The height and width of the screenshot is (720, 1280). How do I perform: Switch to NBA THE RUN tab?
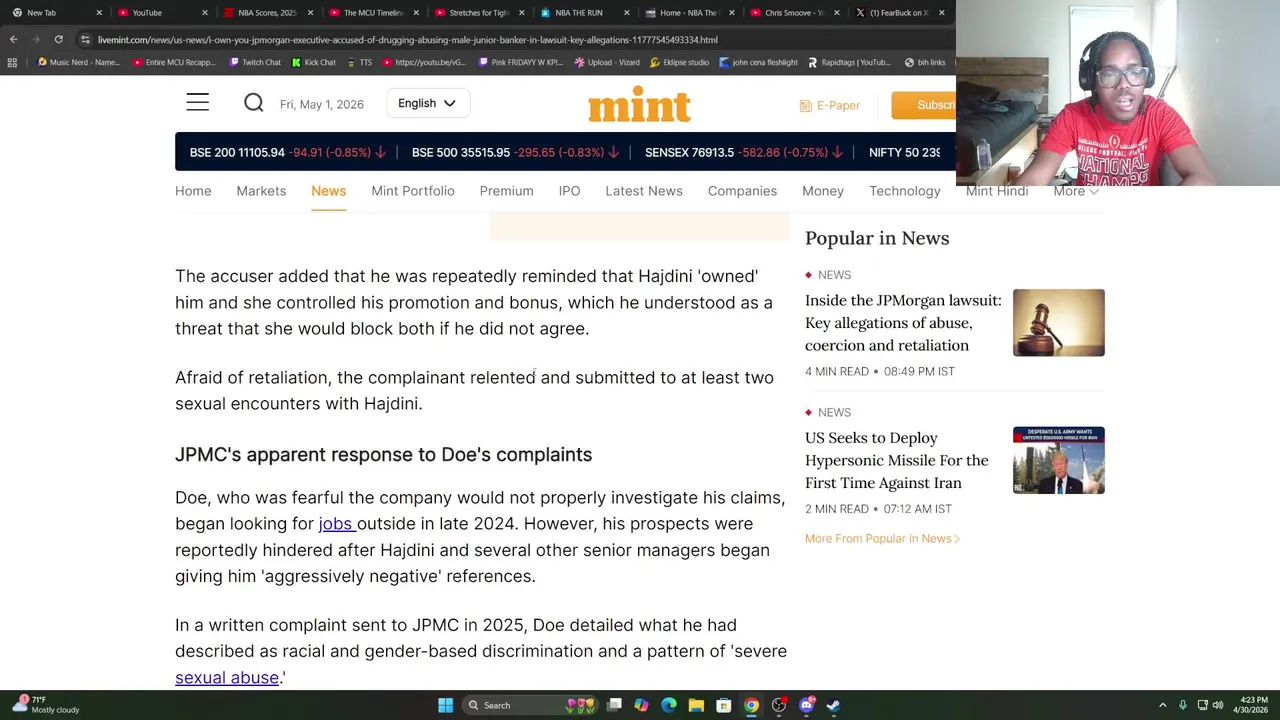[x=583, y=12]
